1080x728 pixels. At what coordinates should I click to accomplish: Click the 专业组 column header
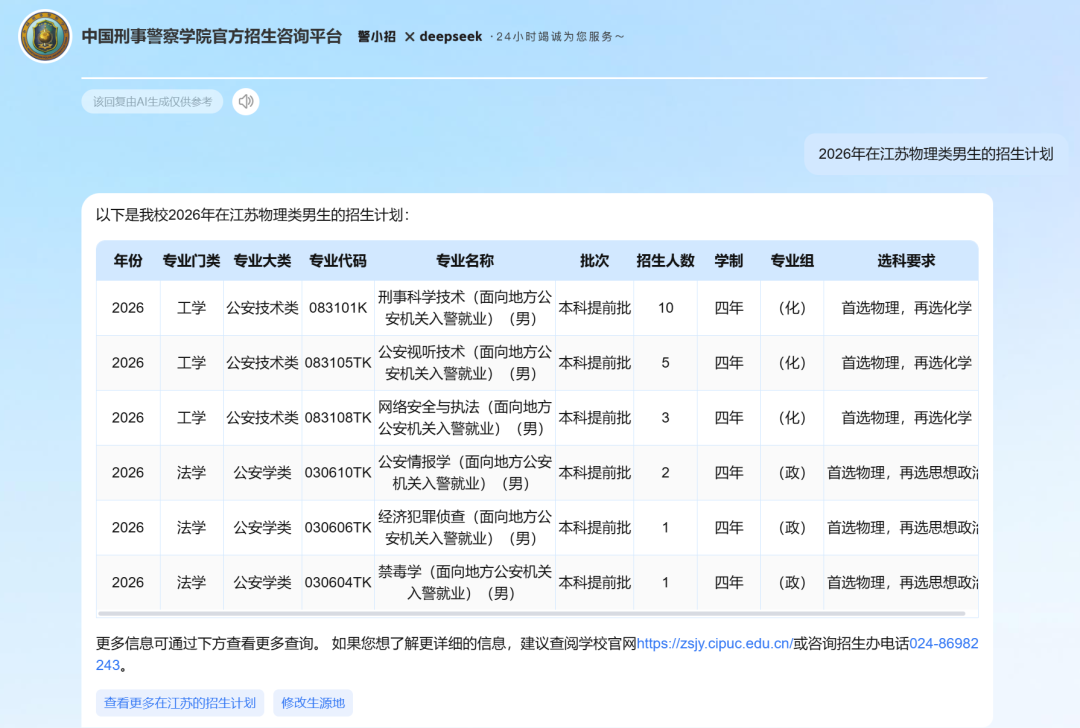pos(792,260)
